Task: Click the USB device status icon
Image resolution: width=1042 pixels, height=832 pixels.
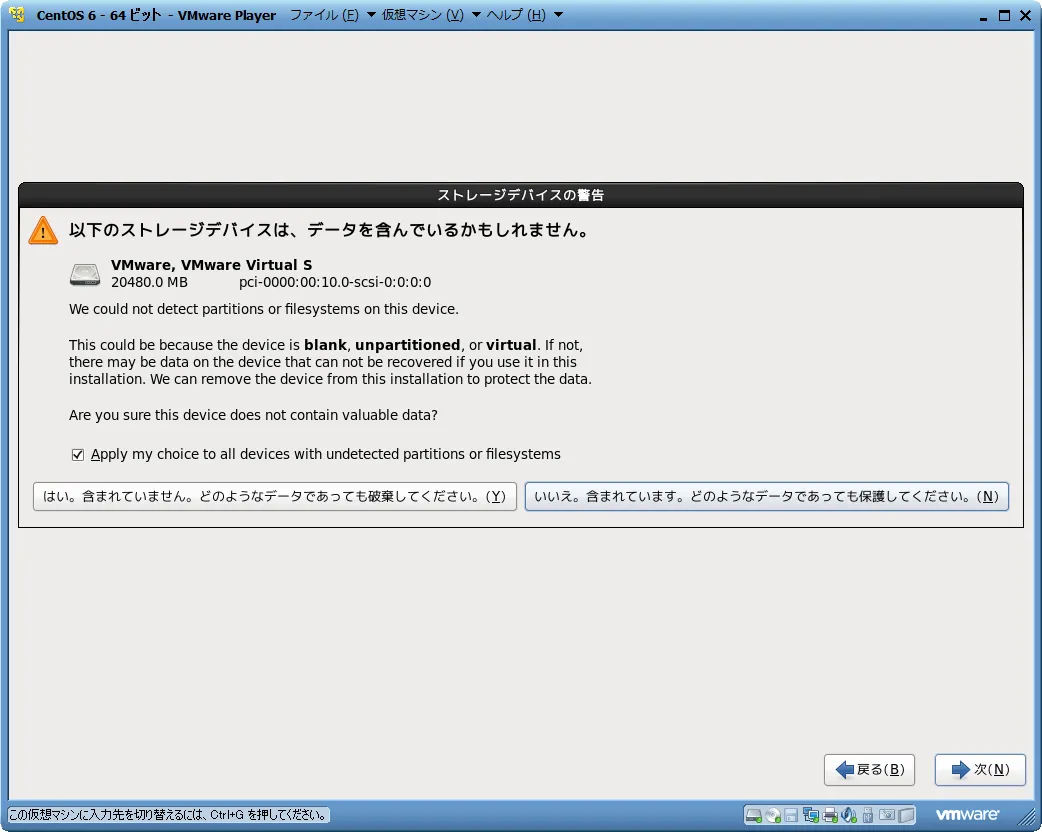Action: [x=867, y=815]
